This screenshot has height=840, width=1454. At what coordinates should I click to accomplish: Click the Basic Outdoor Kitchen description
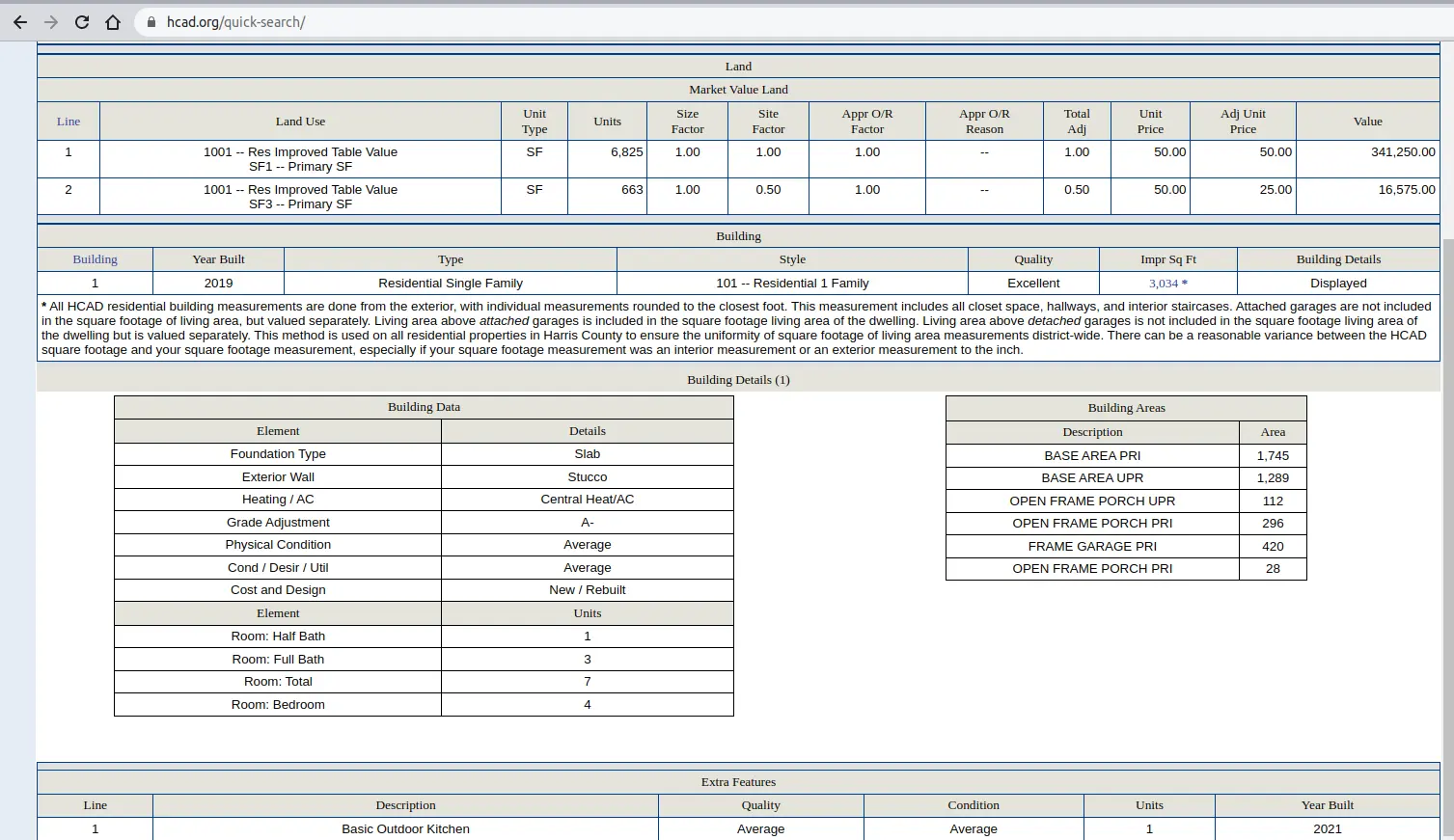405,829
